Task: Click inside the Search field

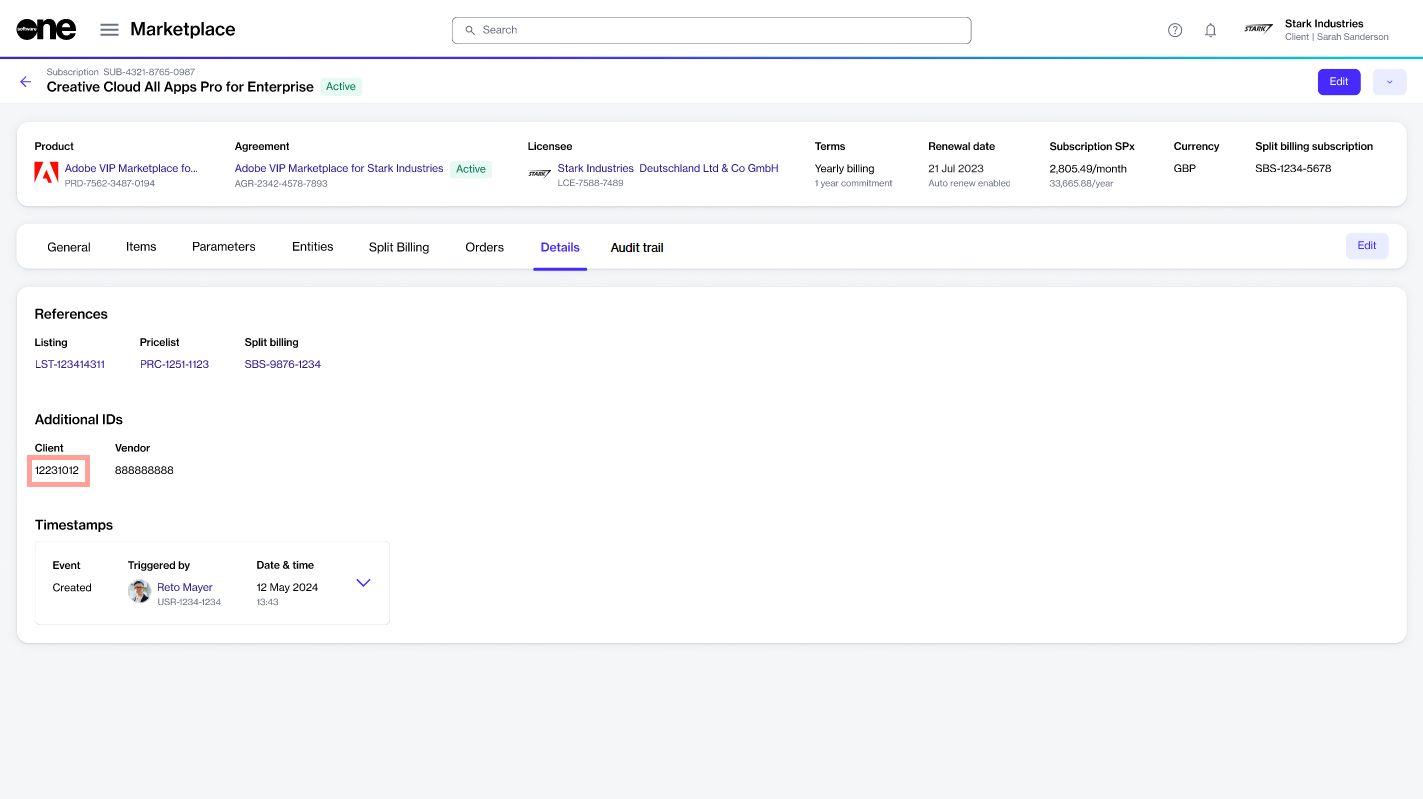Action: click(x=711, y=30)
